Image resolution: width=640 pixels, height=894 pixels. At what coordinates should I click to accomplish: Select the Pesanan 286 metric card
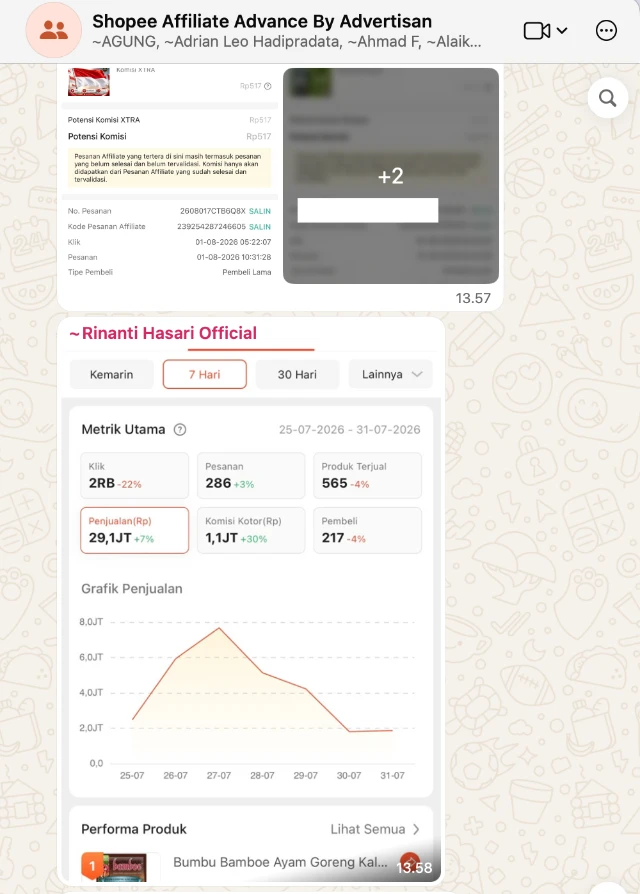tap(251, 476)
